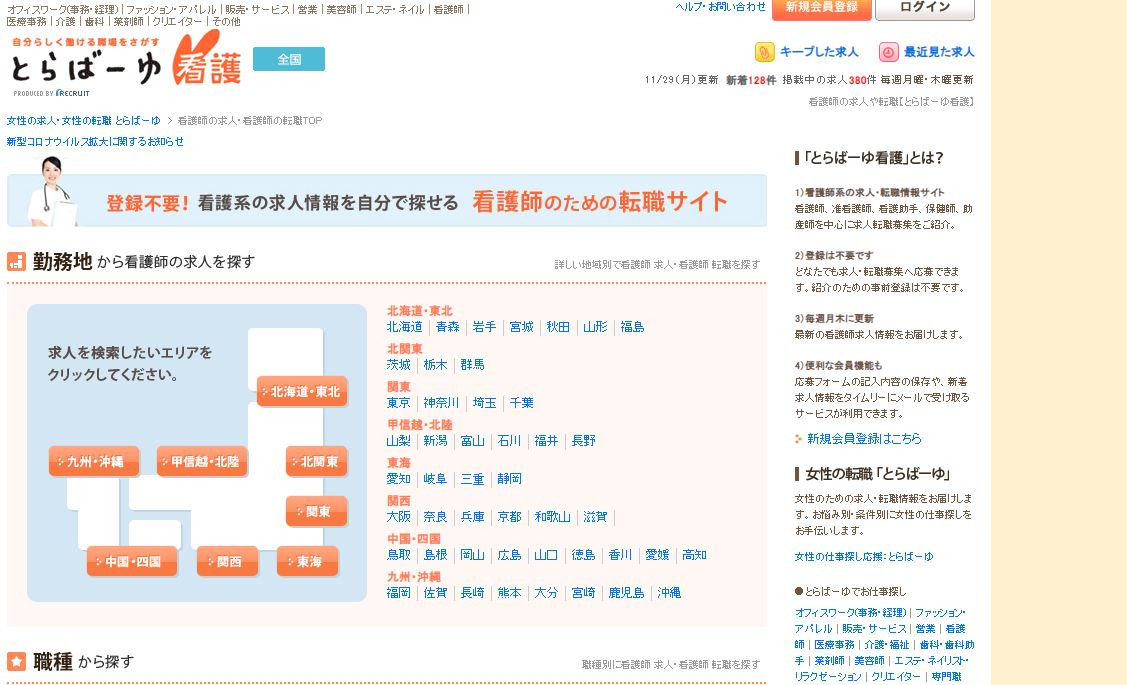Click the 東海 map button
Viewport: 1127px width, 685px height.
307,561
